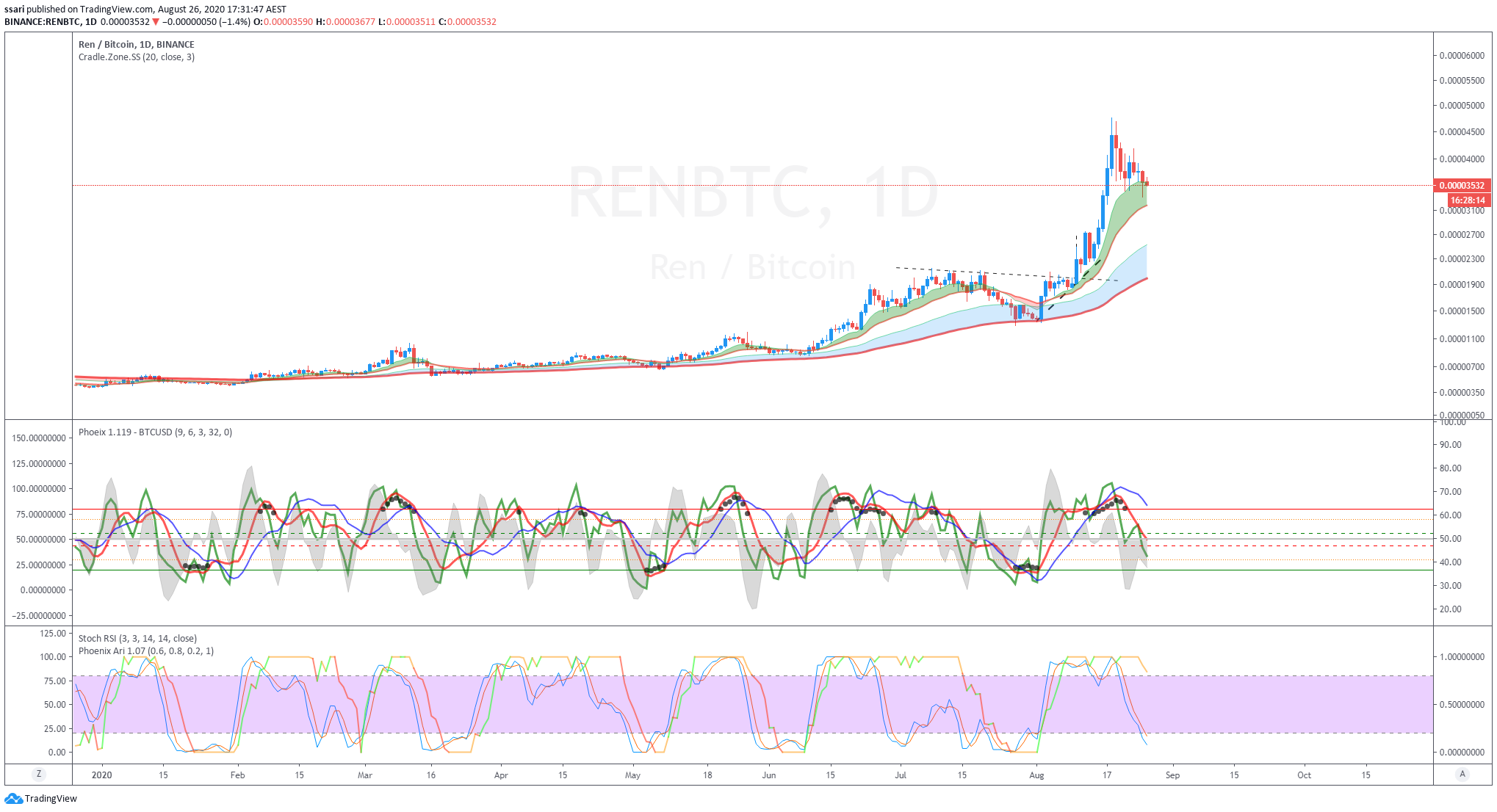Click the 0.50000000 Stoch RSI scale label

coord(1462,705)
